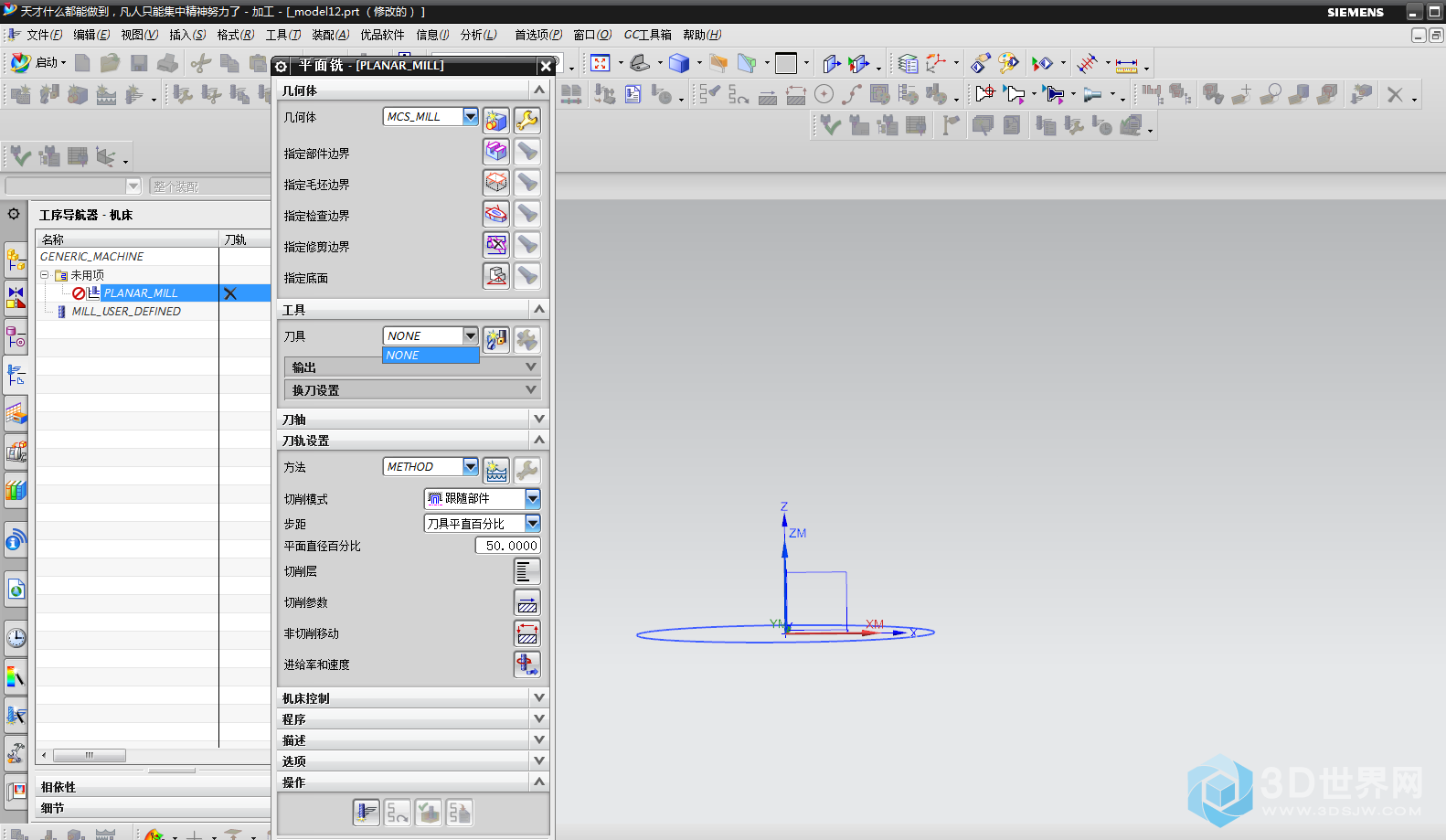Open the 指定检查边界 select icon

[496, 214]
